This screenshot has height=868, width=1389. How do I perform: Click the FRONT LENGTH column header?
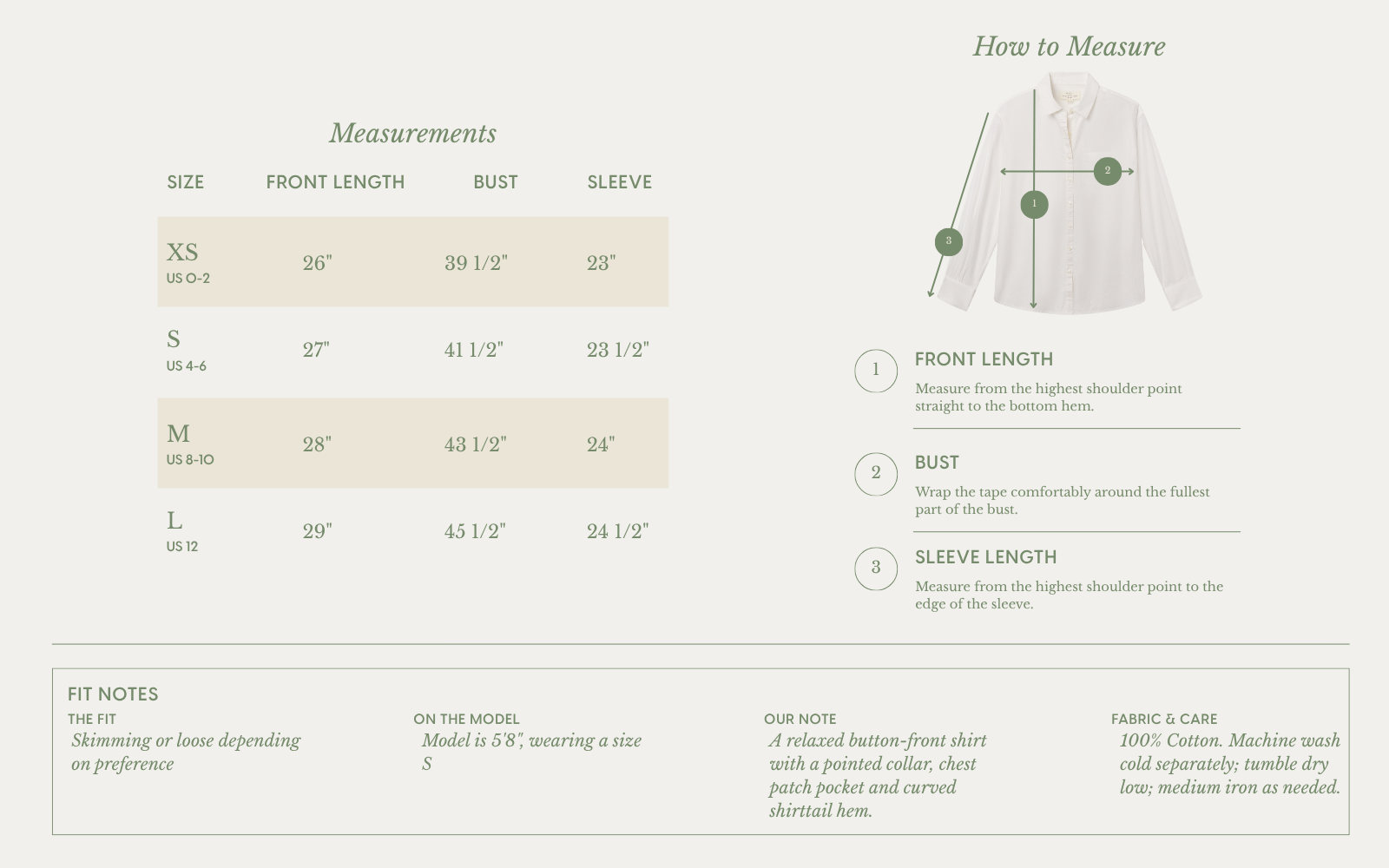coord(335,182)
